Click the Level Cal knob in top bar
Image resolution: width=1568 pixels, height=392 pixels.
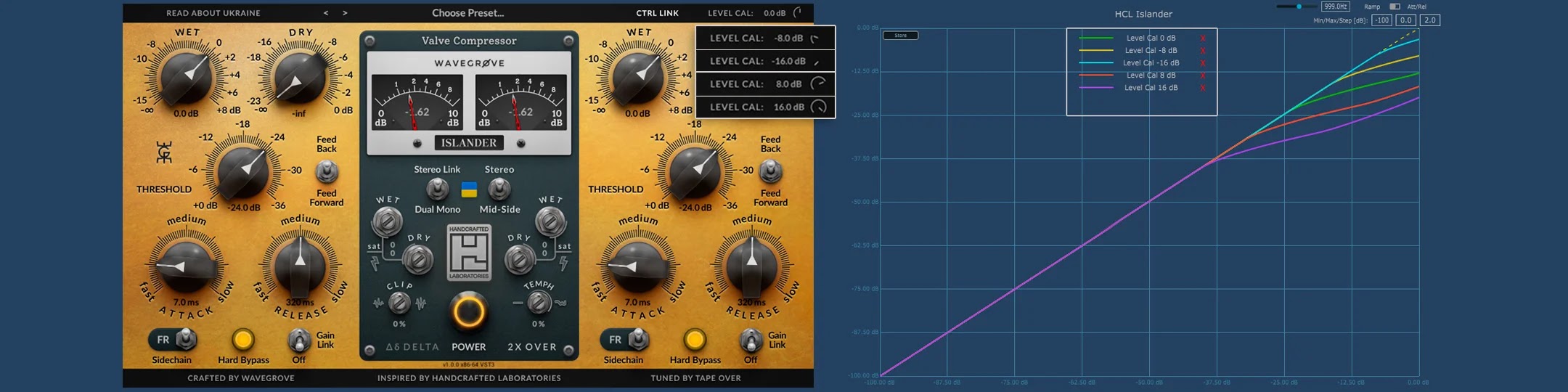[x=799, y=12]
